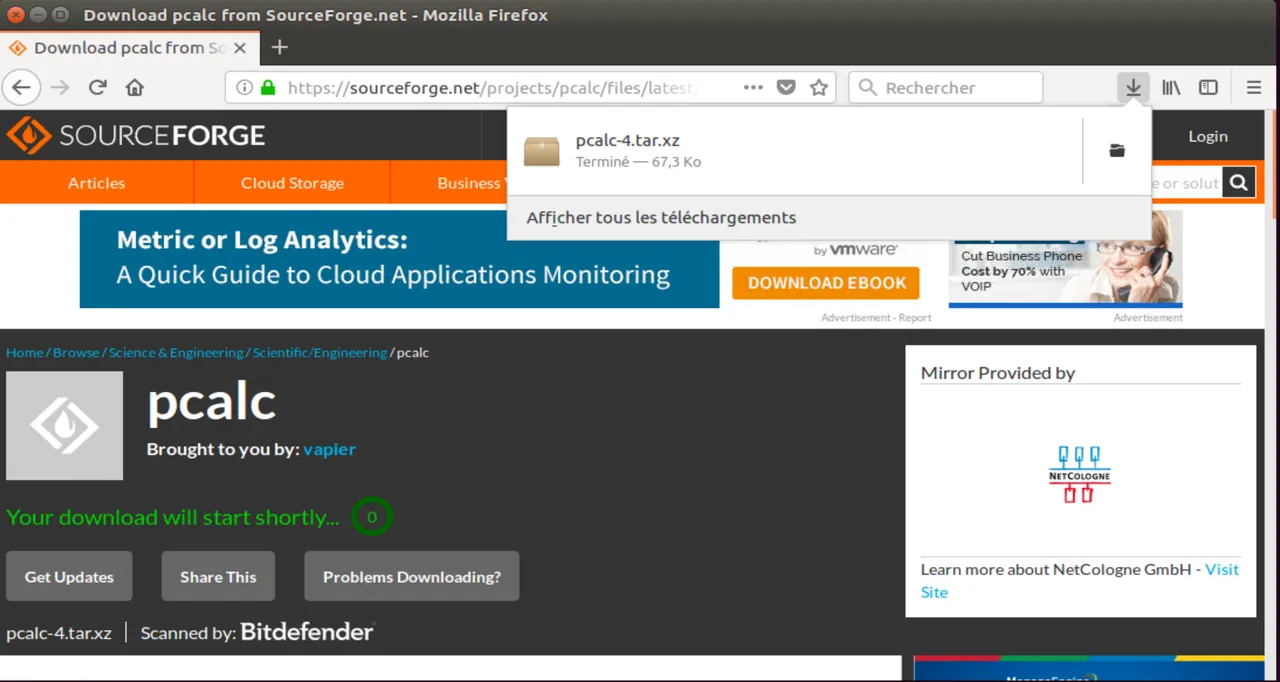Open a new tab with plus
The image size is (1280, 682).
(280, 47)
